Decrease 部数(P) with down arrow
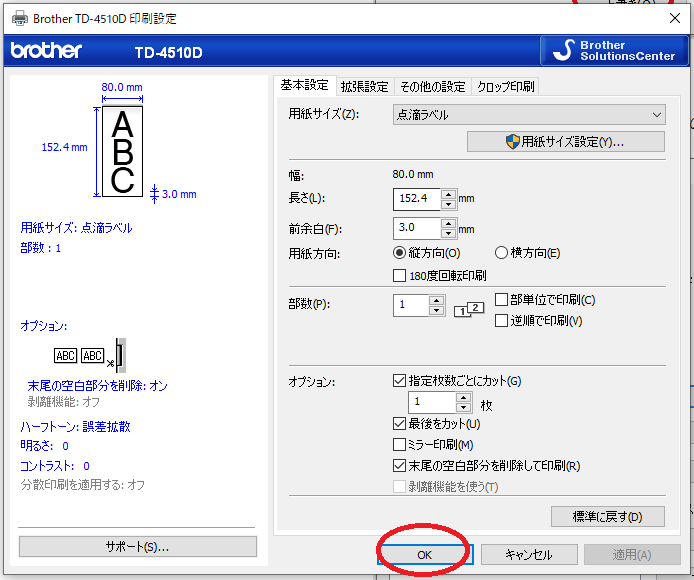694x580 pixels. (436, 310)
